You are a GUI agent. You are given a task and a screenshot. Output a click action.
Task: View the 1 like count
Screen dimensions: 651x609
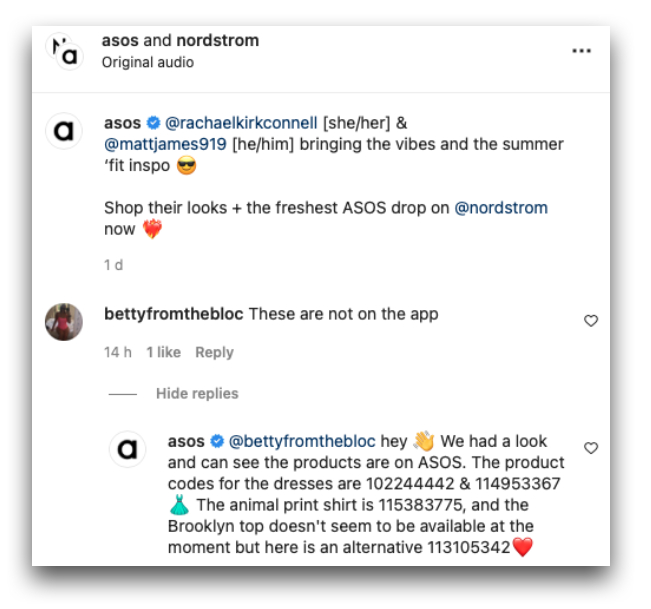163,352
